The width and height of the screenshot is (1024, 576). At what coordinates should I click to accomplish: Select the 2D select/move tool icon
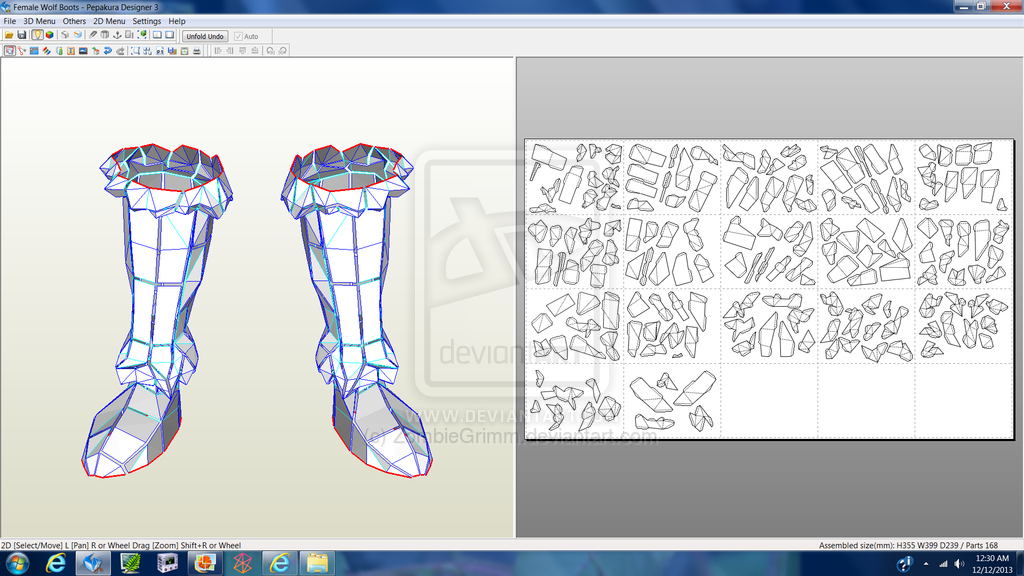[10, 51]
